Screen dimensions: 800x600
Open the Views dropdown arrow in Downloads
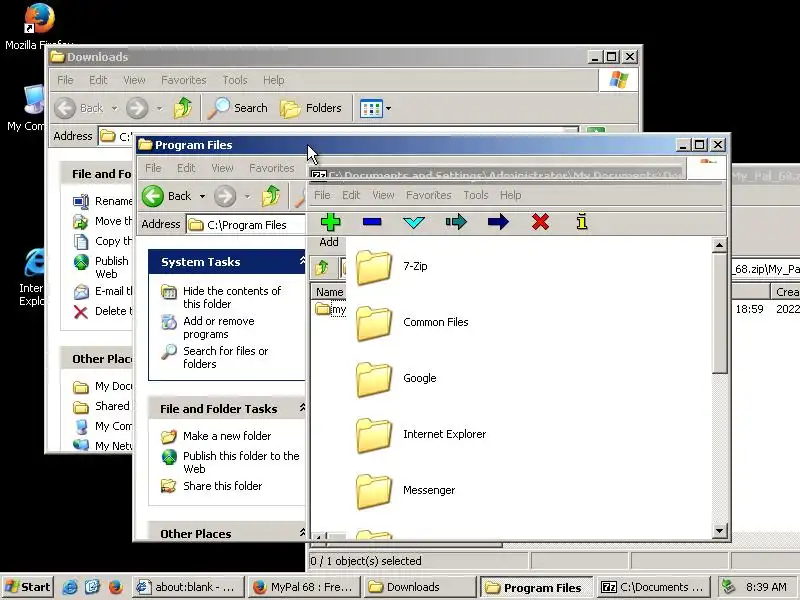(x=389, y=109)
